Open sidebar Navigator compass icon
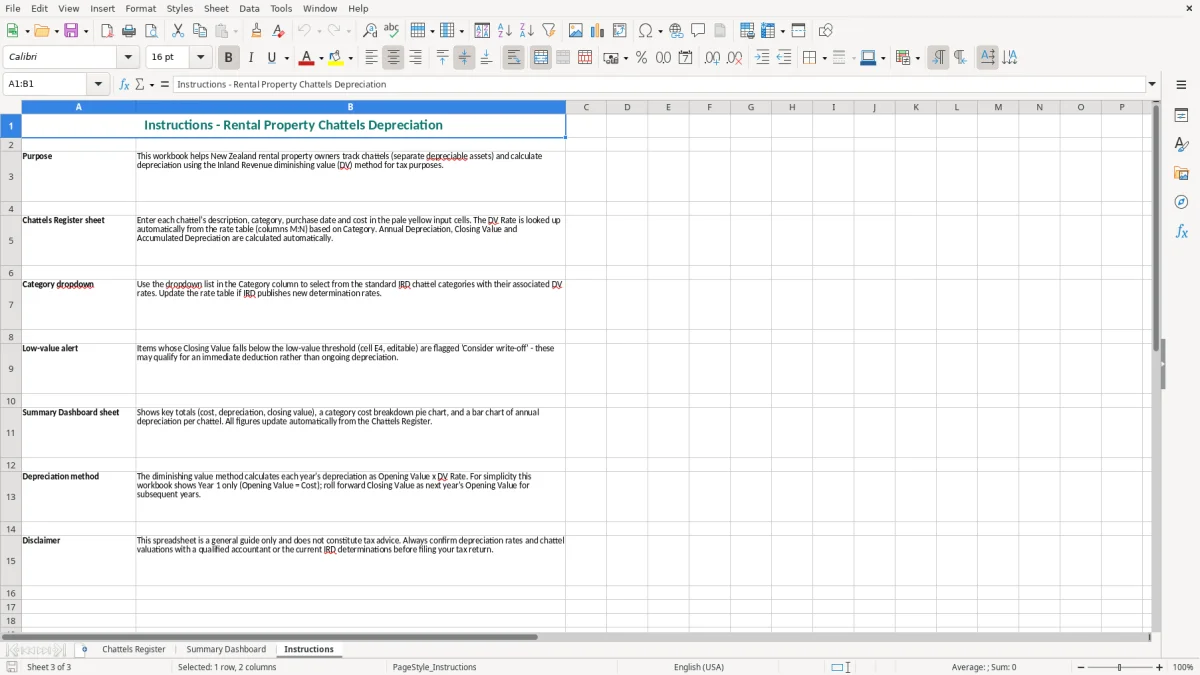This screenshot has width=1200, height=675. click(x=1181, y=202)
